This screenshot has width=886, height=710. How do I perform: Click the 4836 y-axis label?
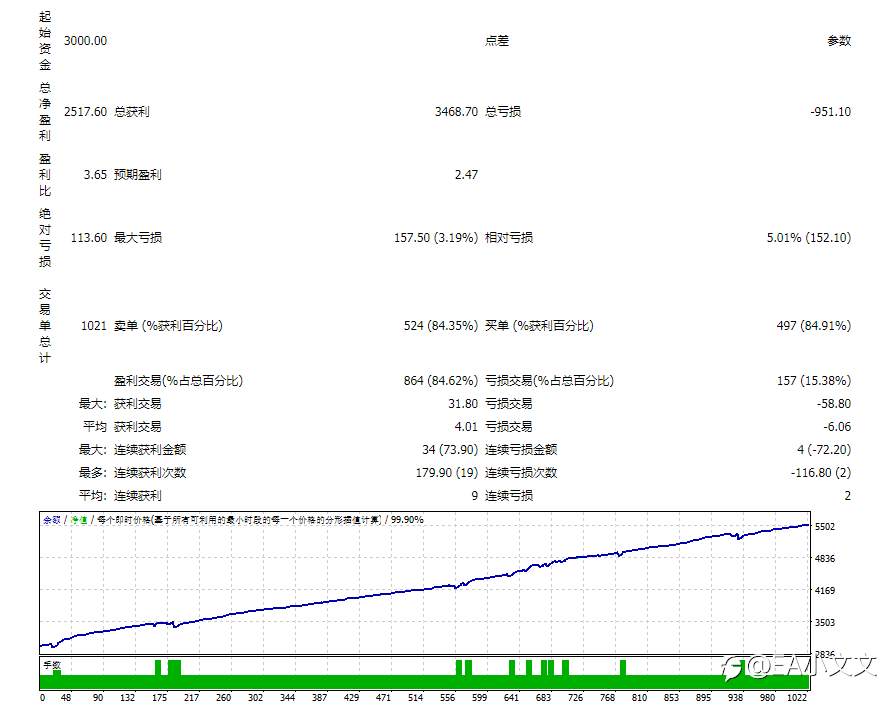[x=824, y=559]
